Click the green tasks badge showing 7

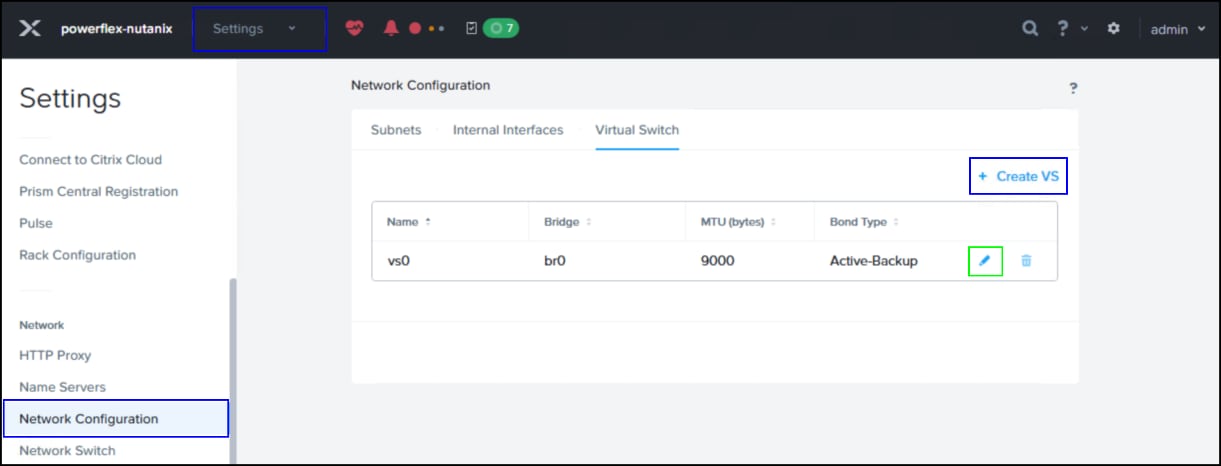(501, 29)
